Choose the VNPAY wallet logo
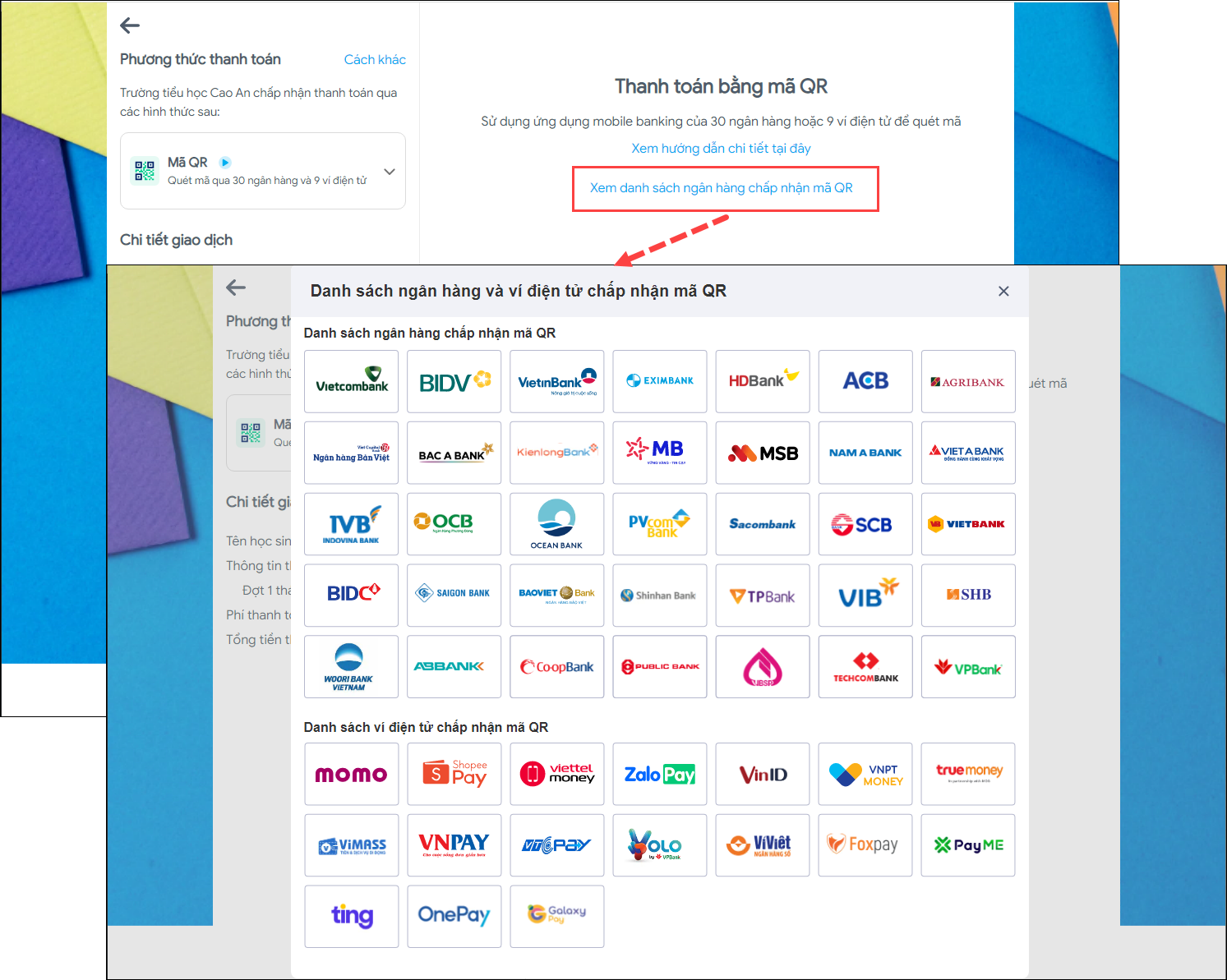The image size is (1227, 980). tap(454, 845)
